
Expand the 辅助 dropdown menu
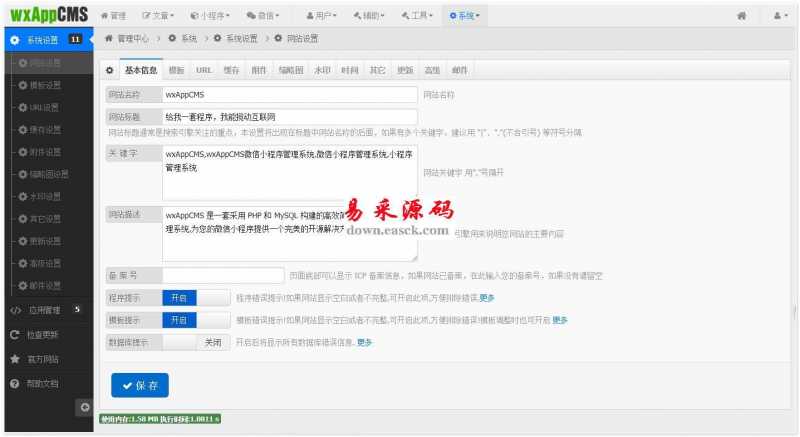pos(369,16)
